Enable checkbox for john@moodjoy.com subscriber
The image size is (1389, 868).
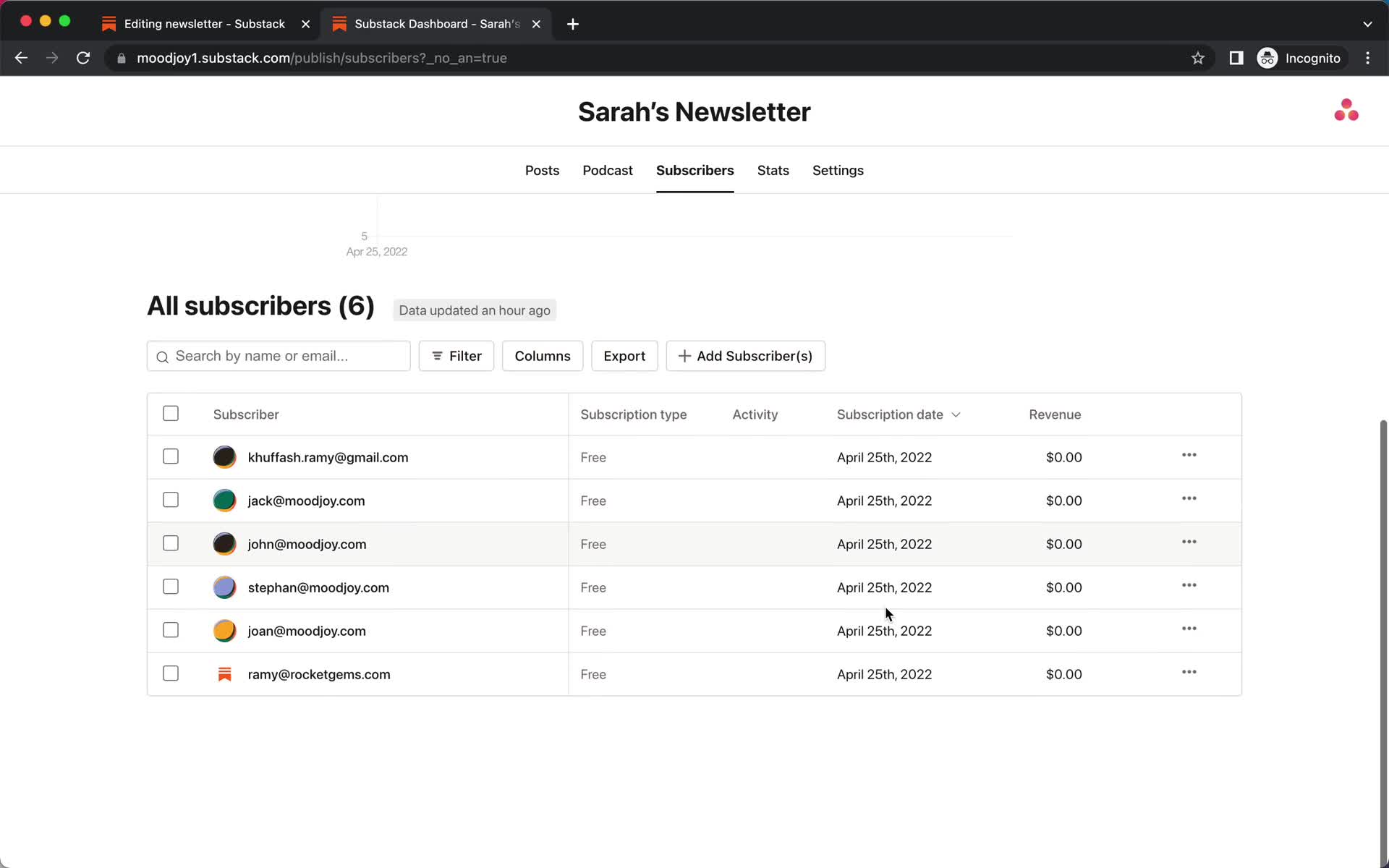coord(170,543)
